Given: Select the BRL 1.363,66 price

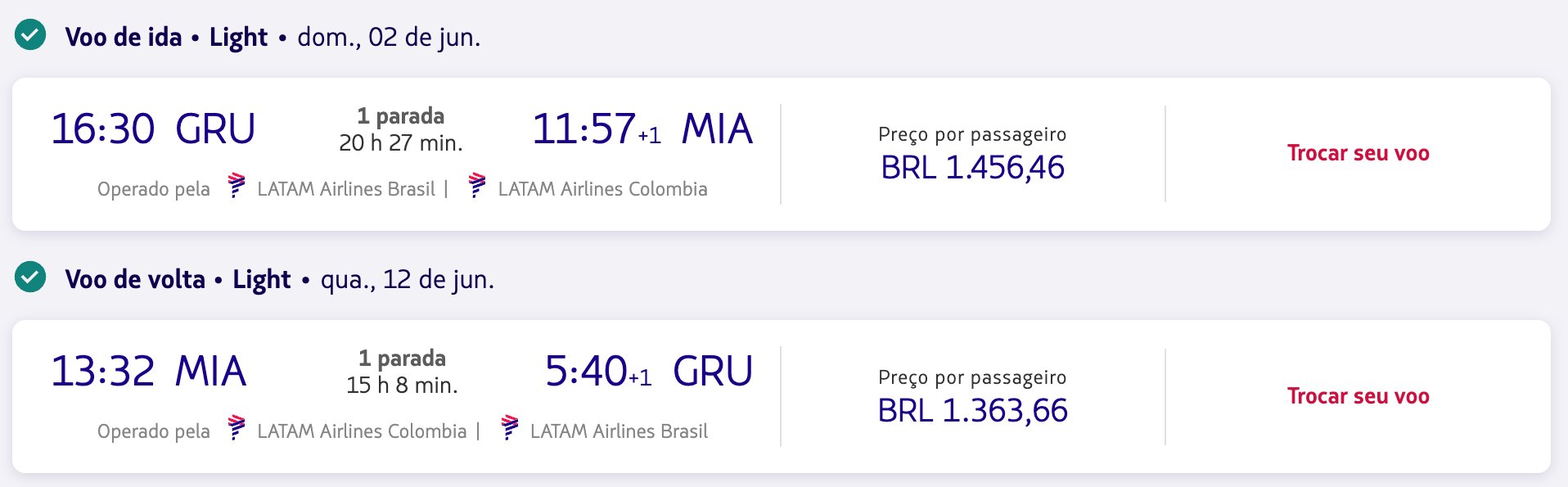Looking at the screenshot, I should (972, 410).
